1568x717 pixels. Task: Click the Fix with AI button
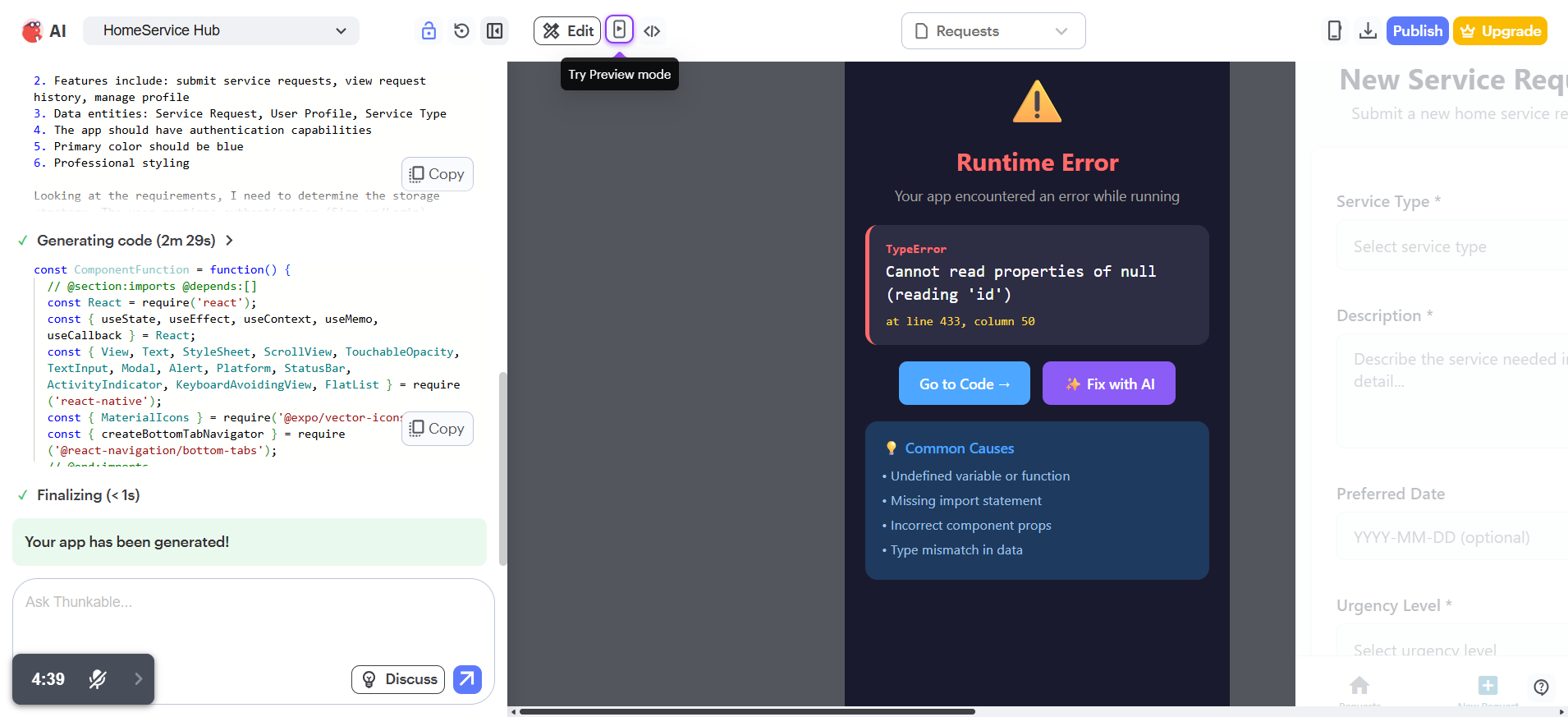click(x=1109, y=384)
